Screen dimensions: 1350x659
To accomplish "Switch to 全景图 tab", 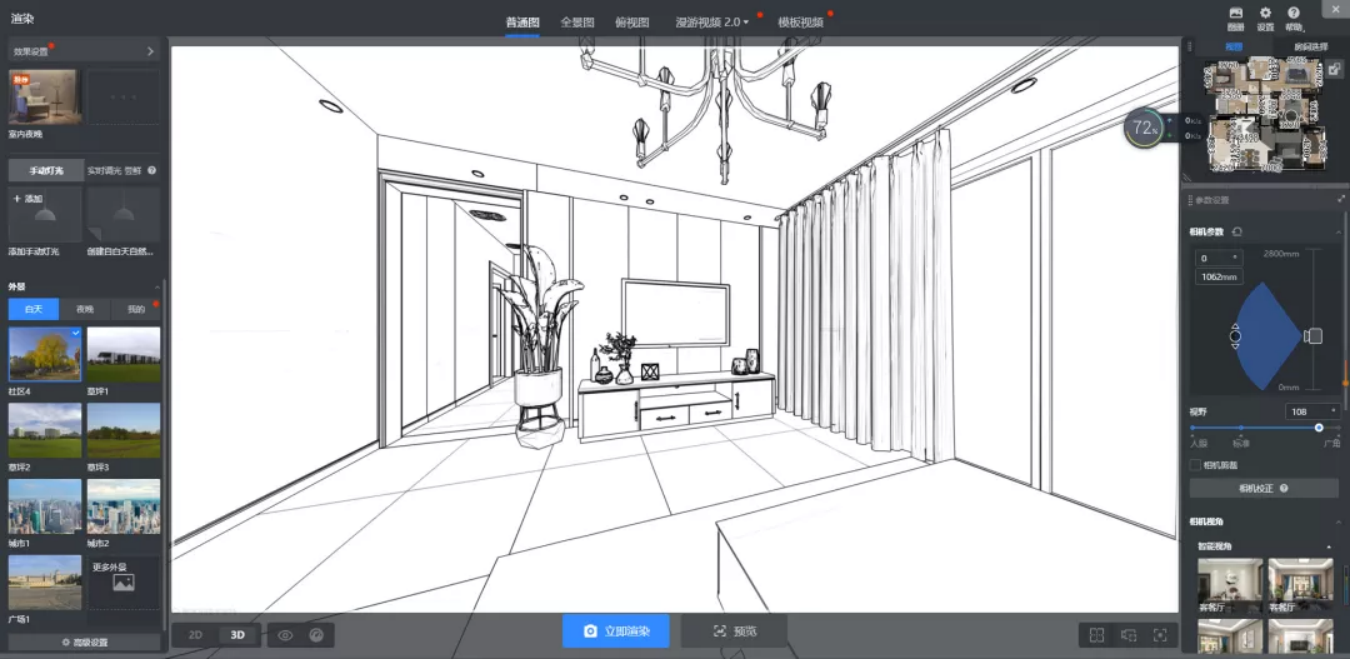I will (577, 22).
